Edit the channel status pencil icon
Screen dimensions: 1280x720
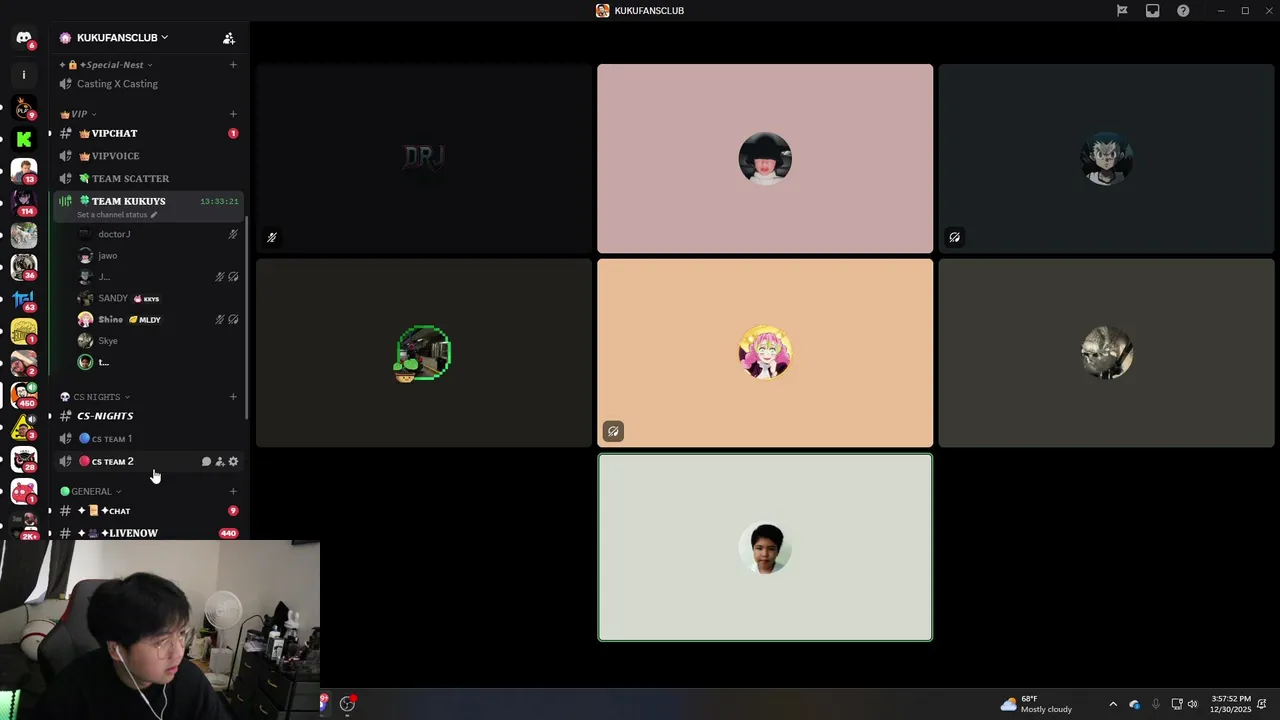153,215
